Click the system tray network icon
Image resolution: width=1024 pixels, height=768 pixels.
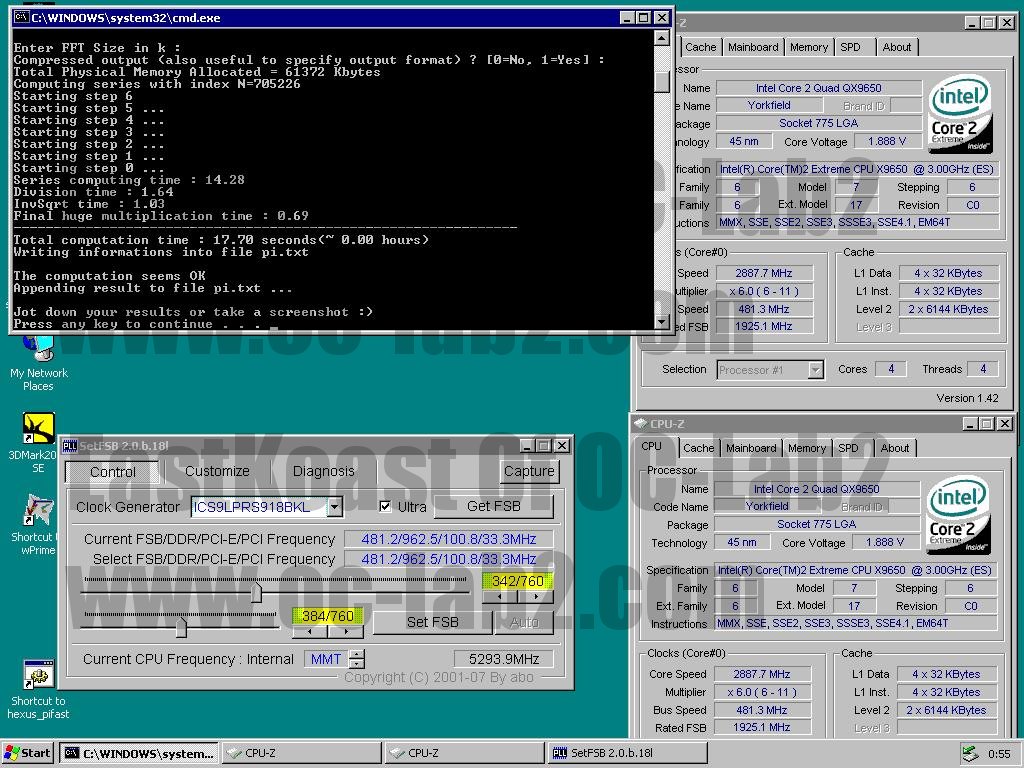970,753
